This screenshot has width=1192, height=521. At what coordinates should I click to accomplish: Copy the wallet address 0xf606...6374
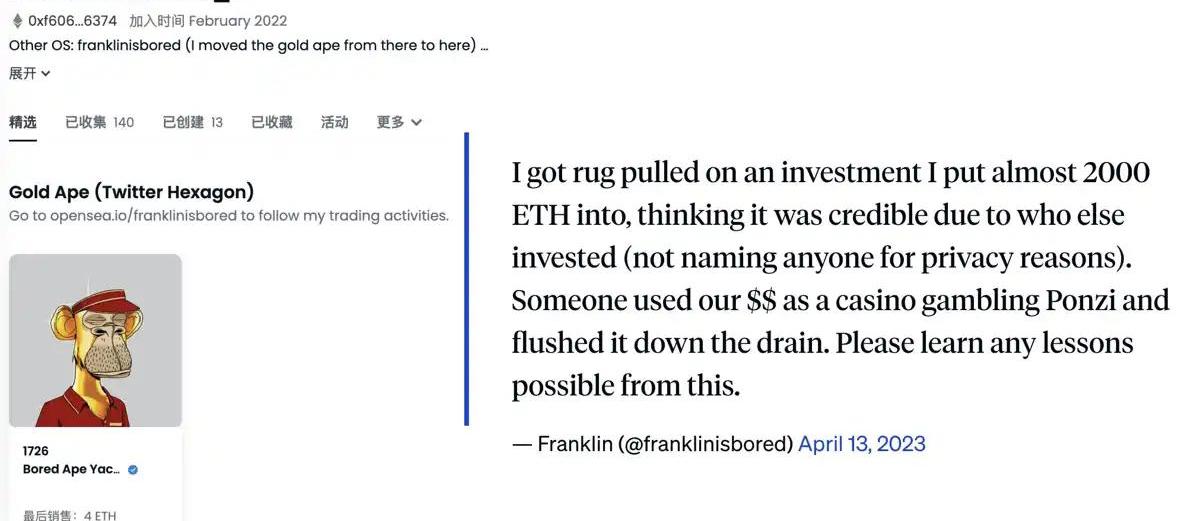coord(73,20)
